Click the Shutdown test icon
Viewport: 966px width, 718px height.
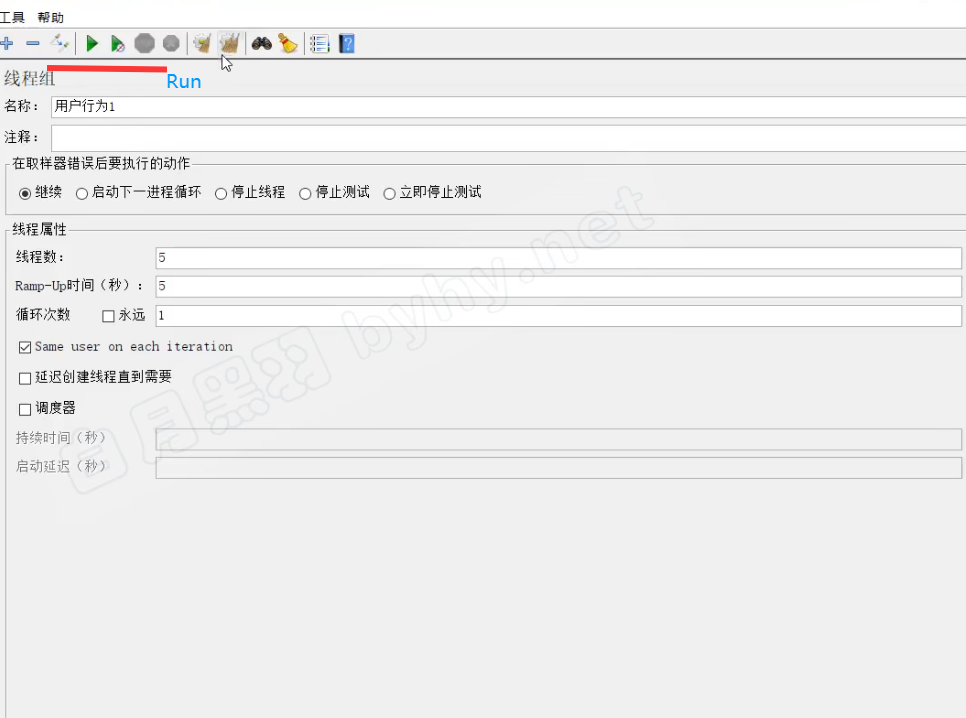(171, 44)
